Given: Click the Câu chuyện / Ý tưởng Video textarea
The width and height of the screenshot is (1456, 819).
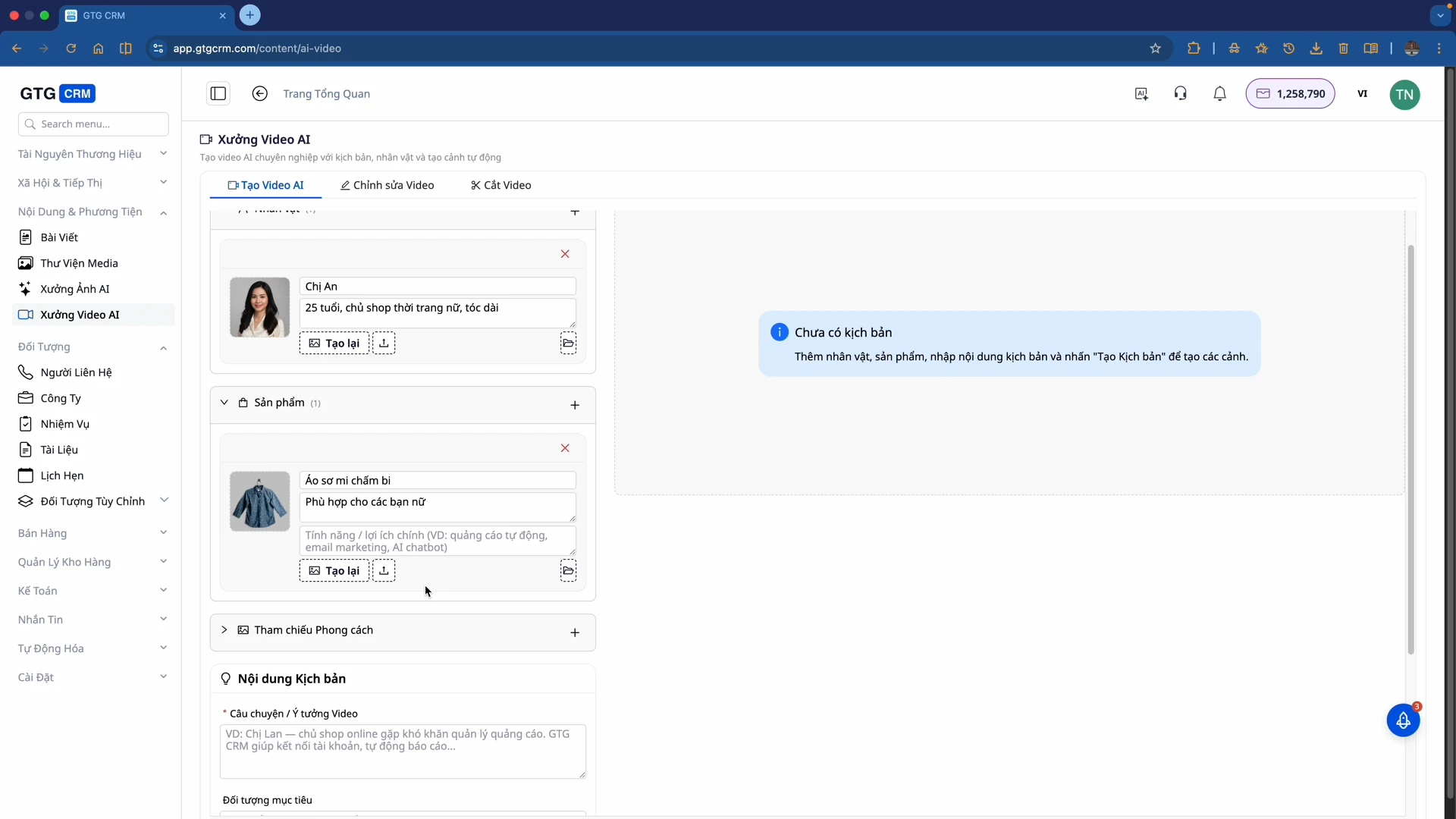Looking at the screenshot, I should click(x=402, y=751).
